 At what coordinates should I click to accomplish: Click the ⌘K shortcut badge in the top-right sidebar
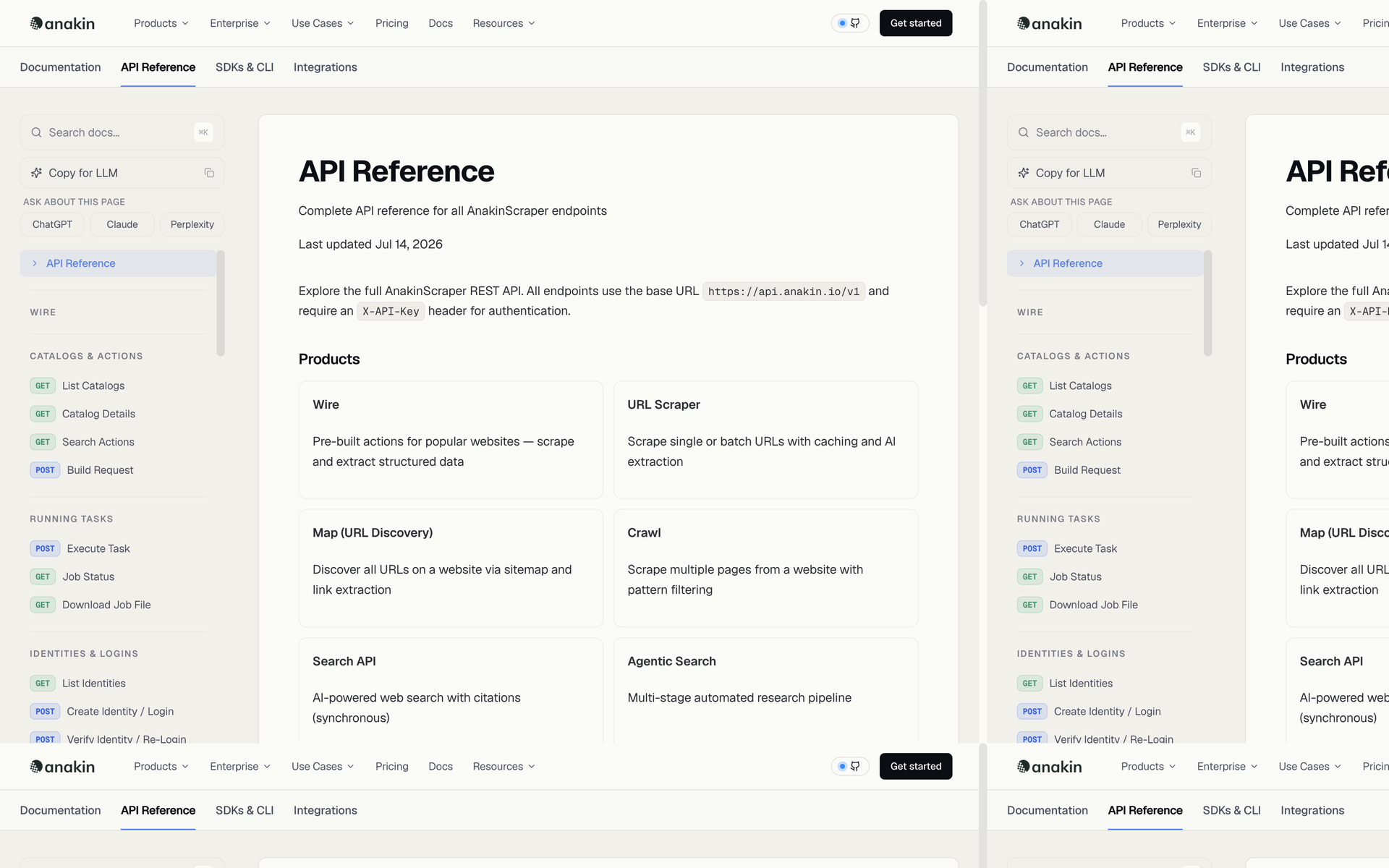1190,132
